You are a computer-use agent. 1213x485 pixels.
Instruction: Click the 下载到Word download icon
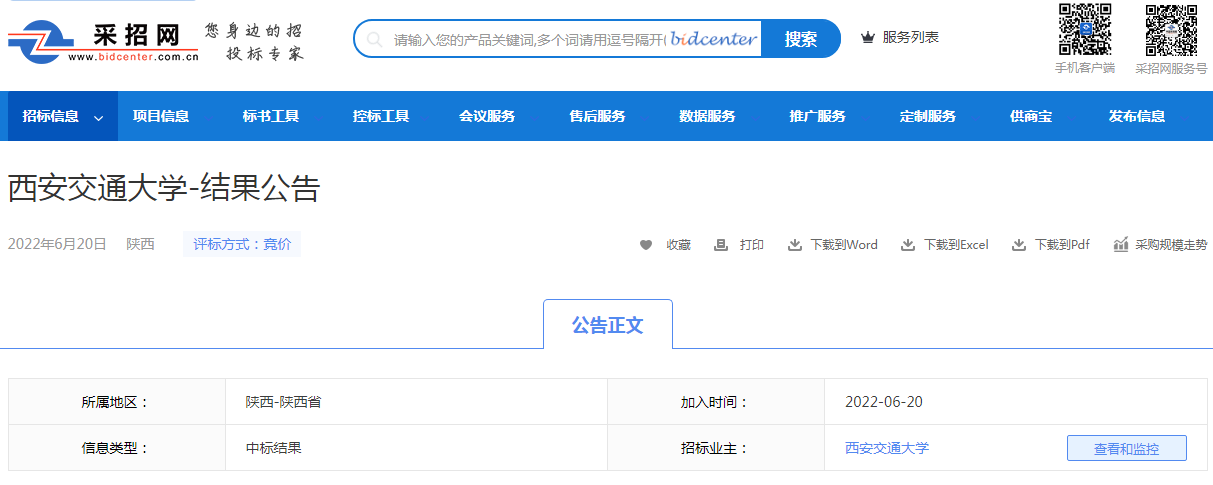click(795, 245)
